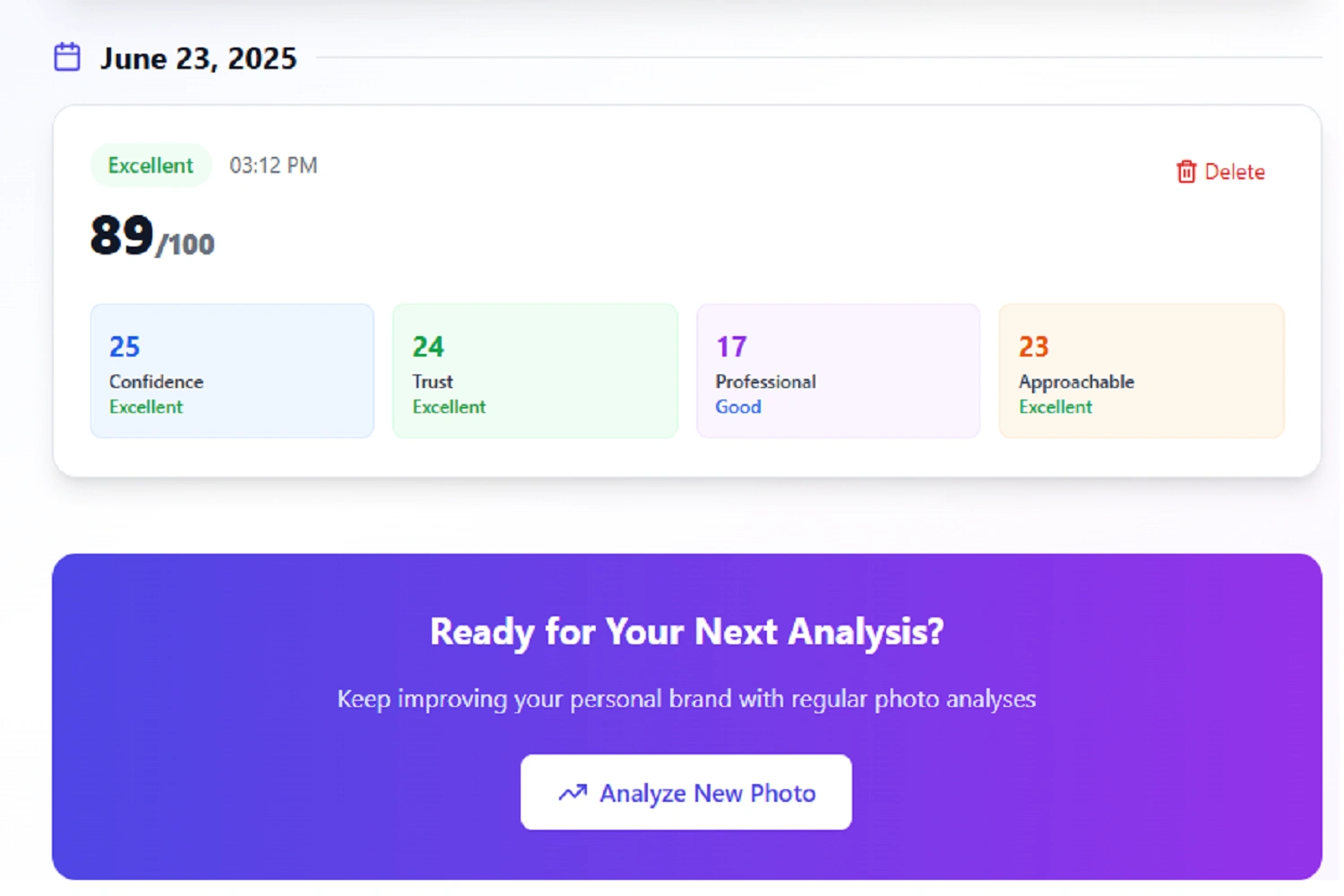Image resolution: width=1344 pixels, height=896 pixels.
Task: Click the Delete text label
Action: tap(1234, 172)
